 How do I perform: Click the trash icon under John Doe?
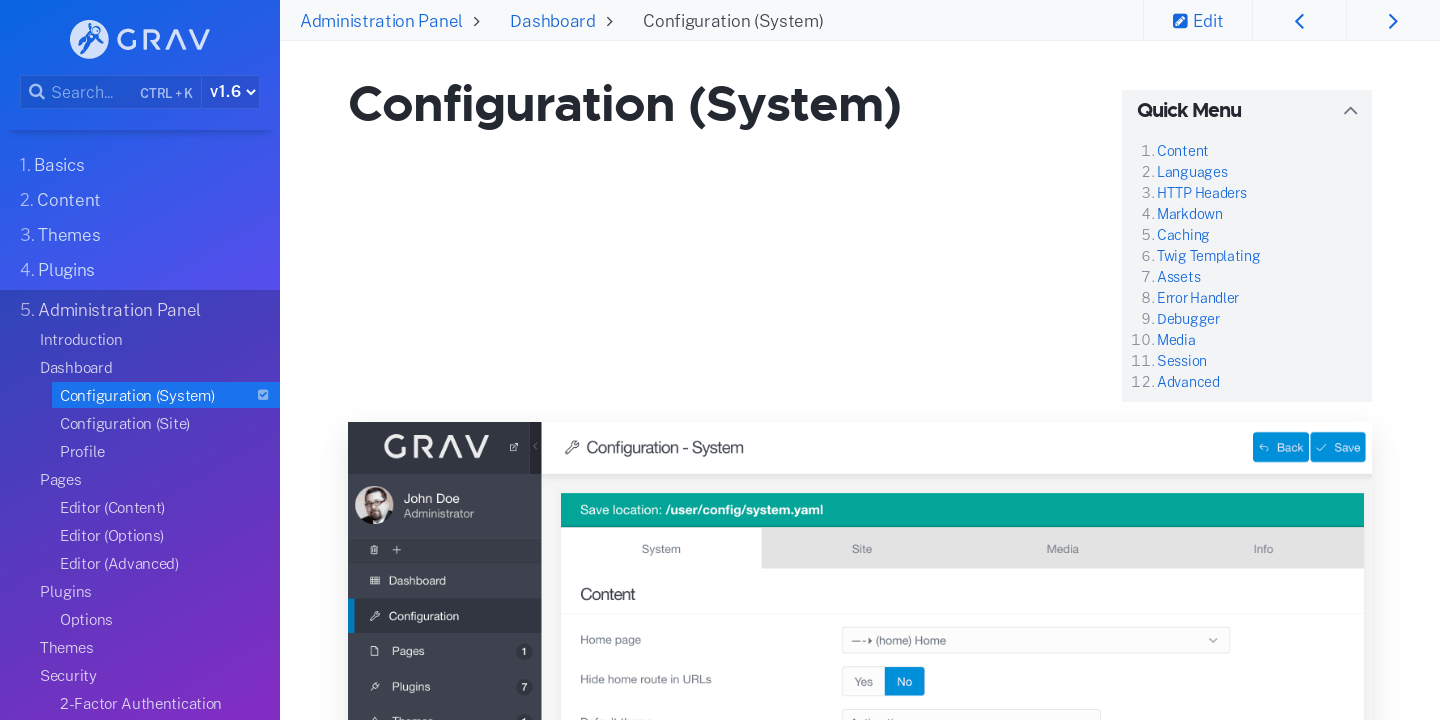click(374, 549)
